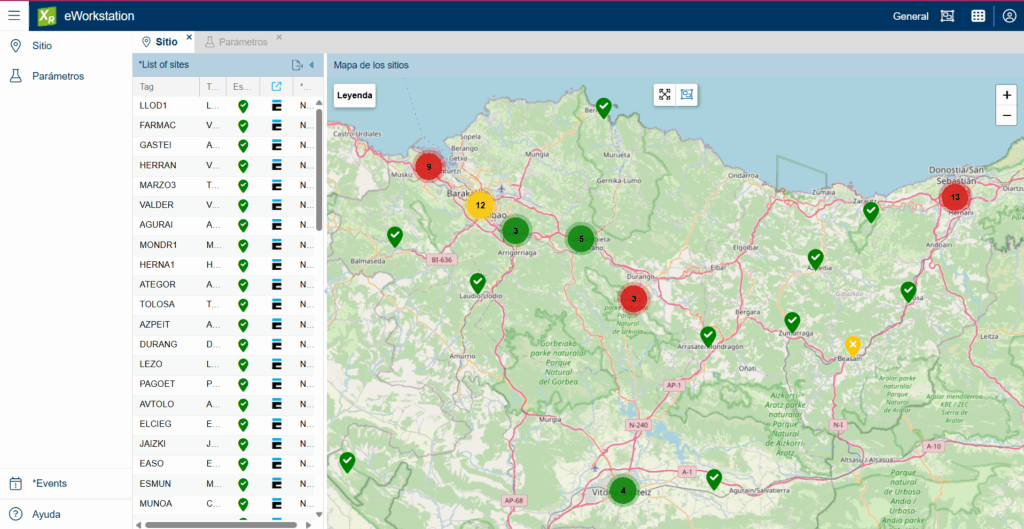Click the green marker near Balmaseda
Image resolution: width=1024 pixels, height=529 pixels.
click(x=394, y=236)
